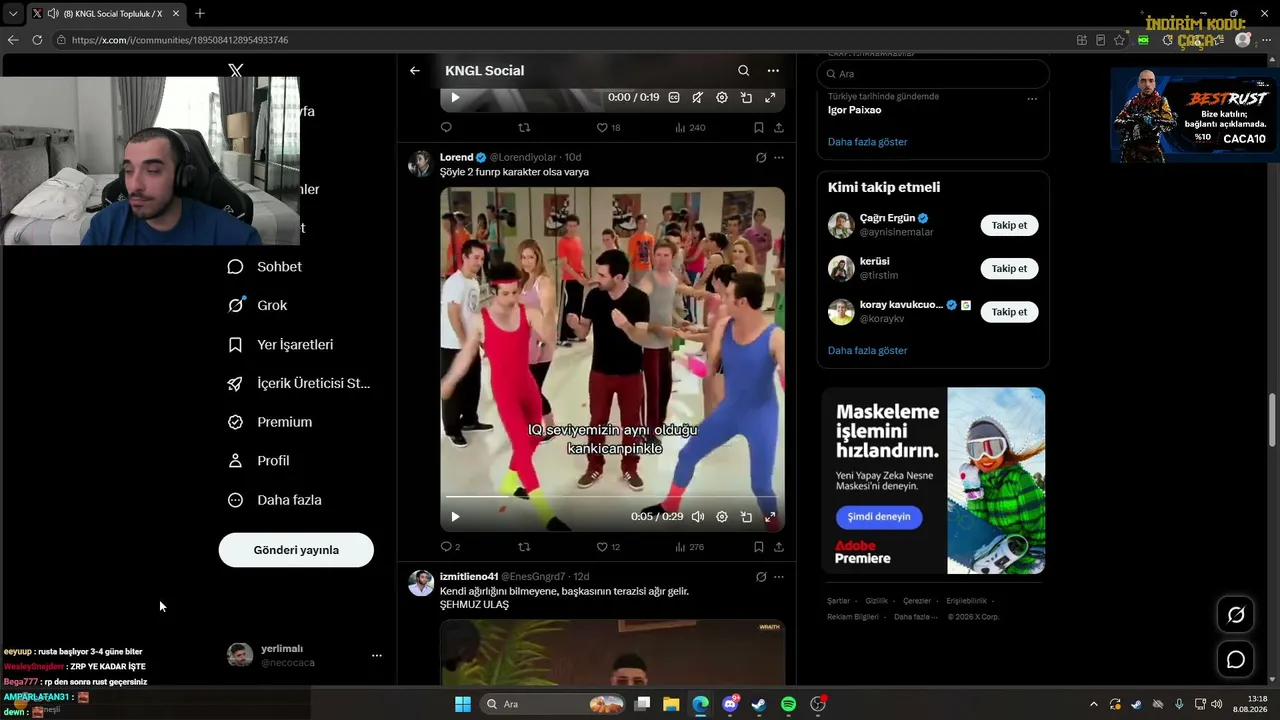Enter fullscreen on Lorend's video

(x=770, y=517)
